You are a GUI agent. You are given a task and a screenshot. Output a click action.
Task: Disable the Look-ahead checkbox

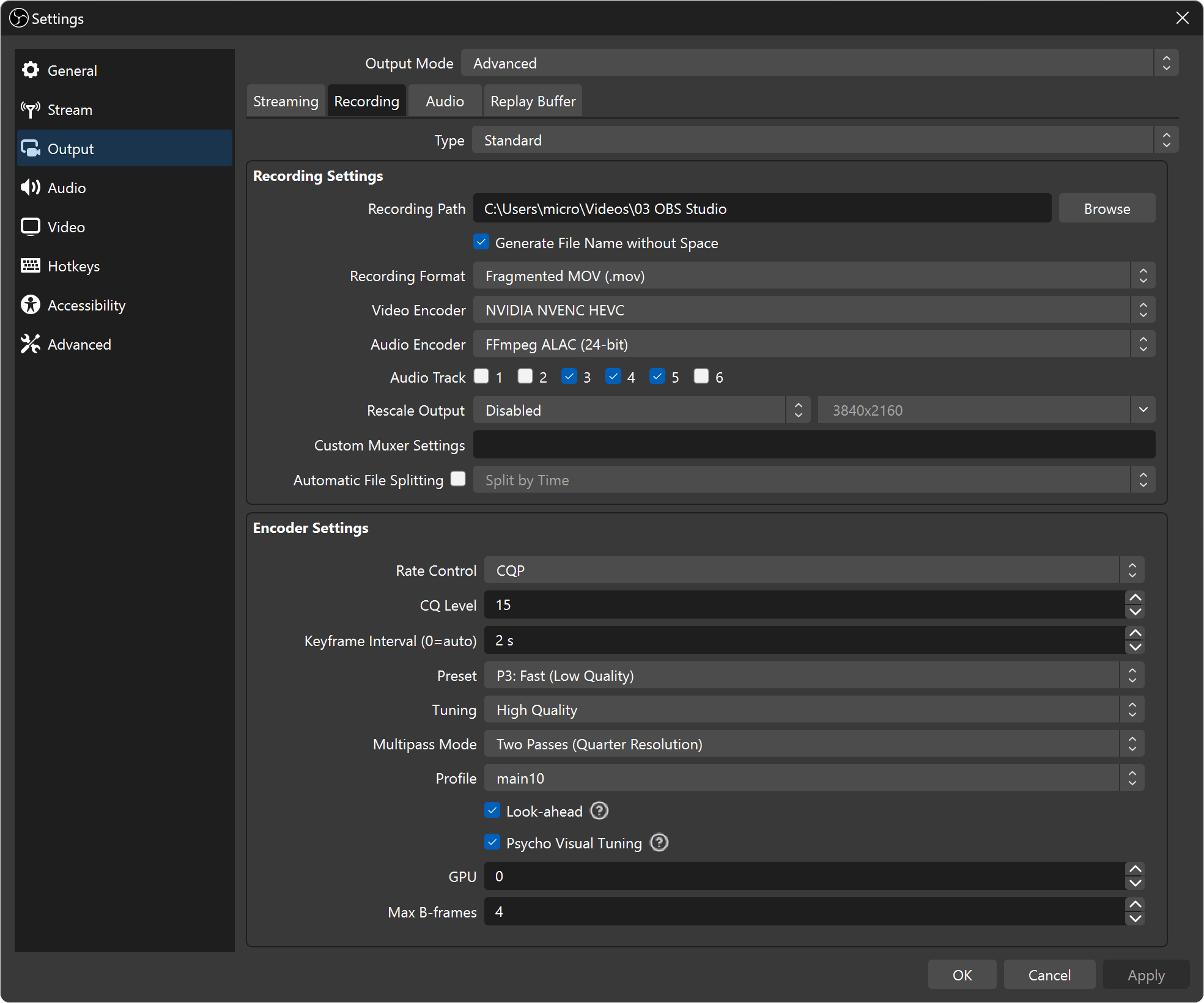click(492, 810)
